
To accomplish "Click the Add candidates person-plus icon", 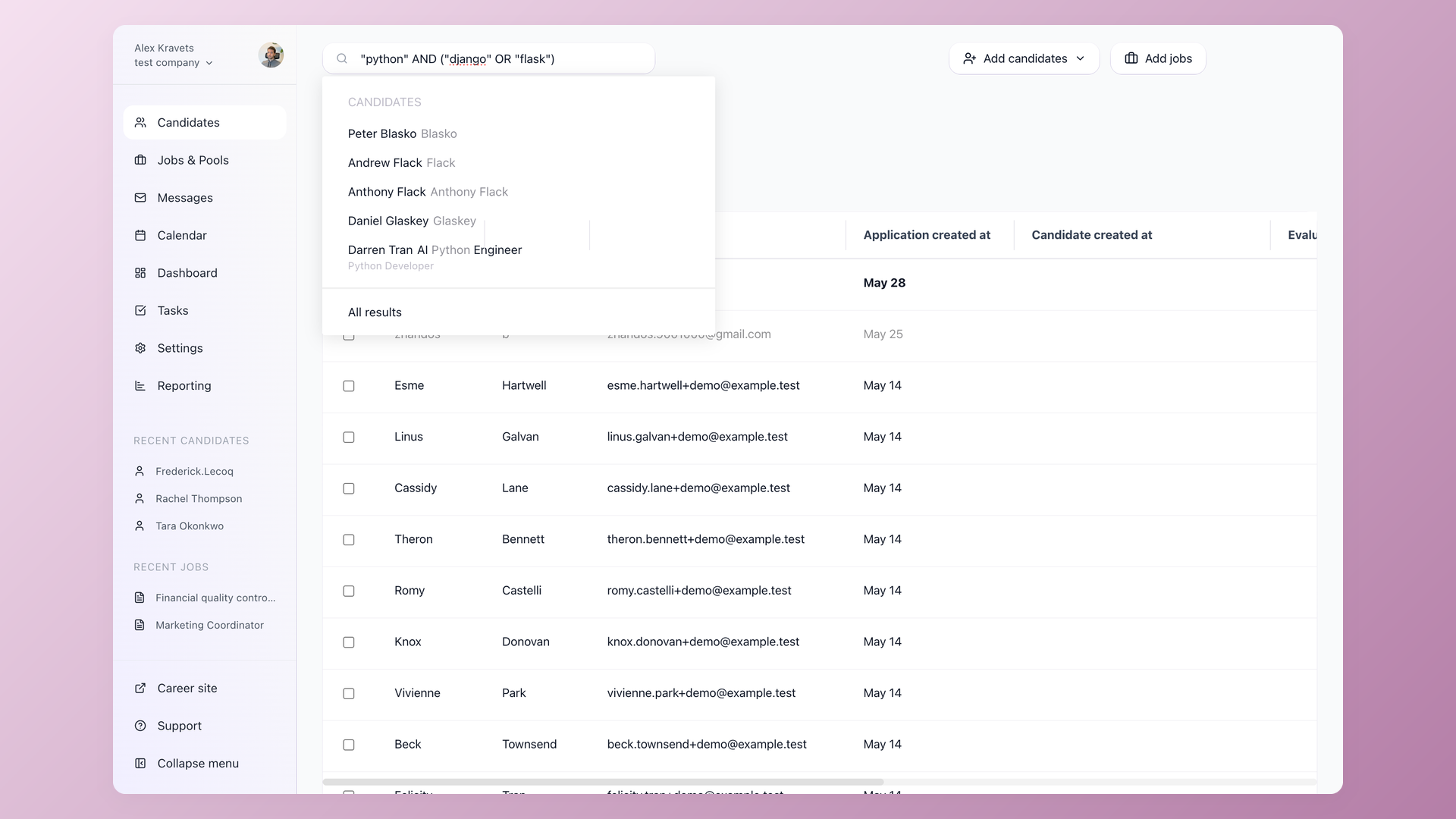I will click(969, 58).
